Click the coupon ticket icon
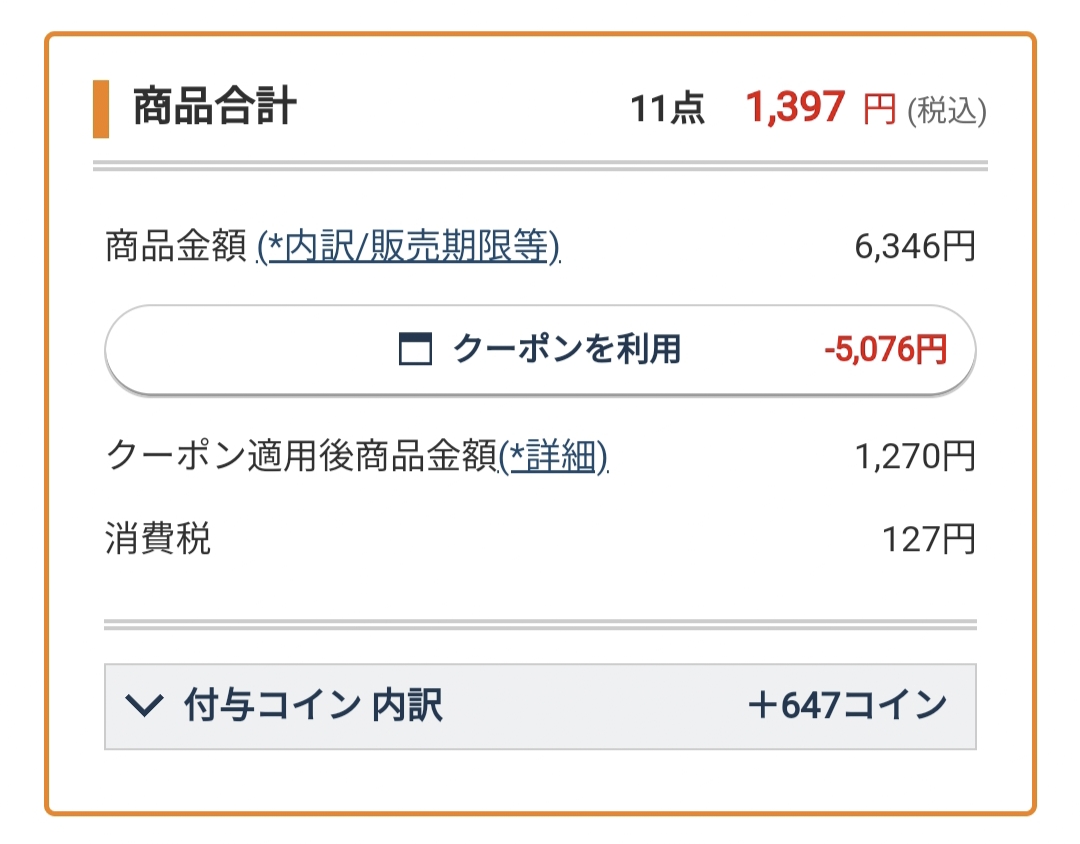This screenshot has height=844, width=1080. pos(415,349)
